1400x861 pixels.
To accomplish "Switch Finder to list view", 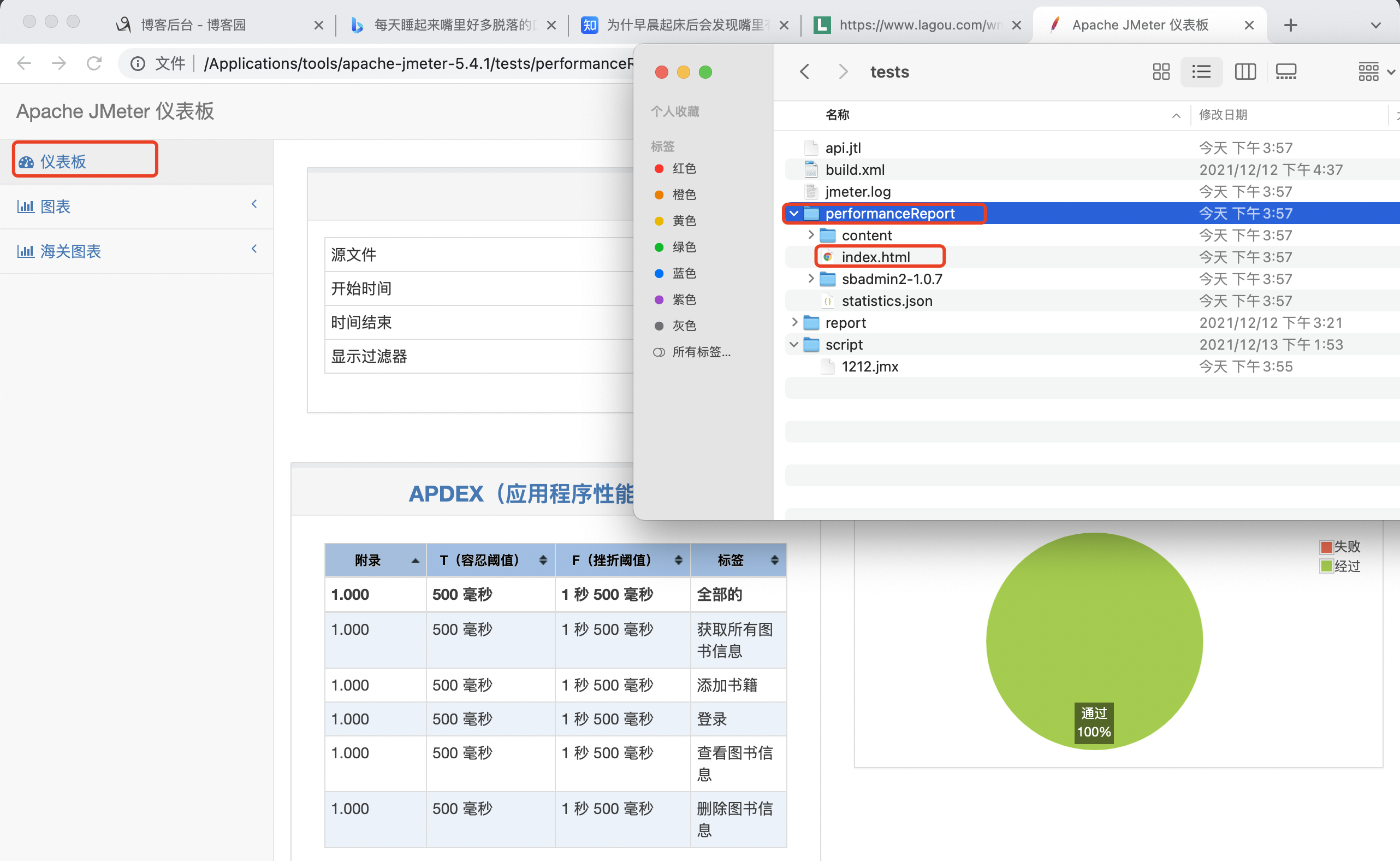I will click(1201, 72).
